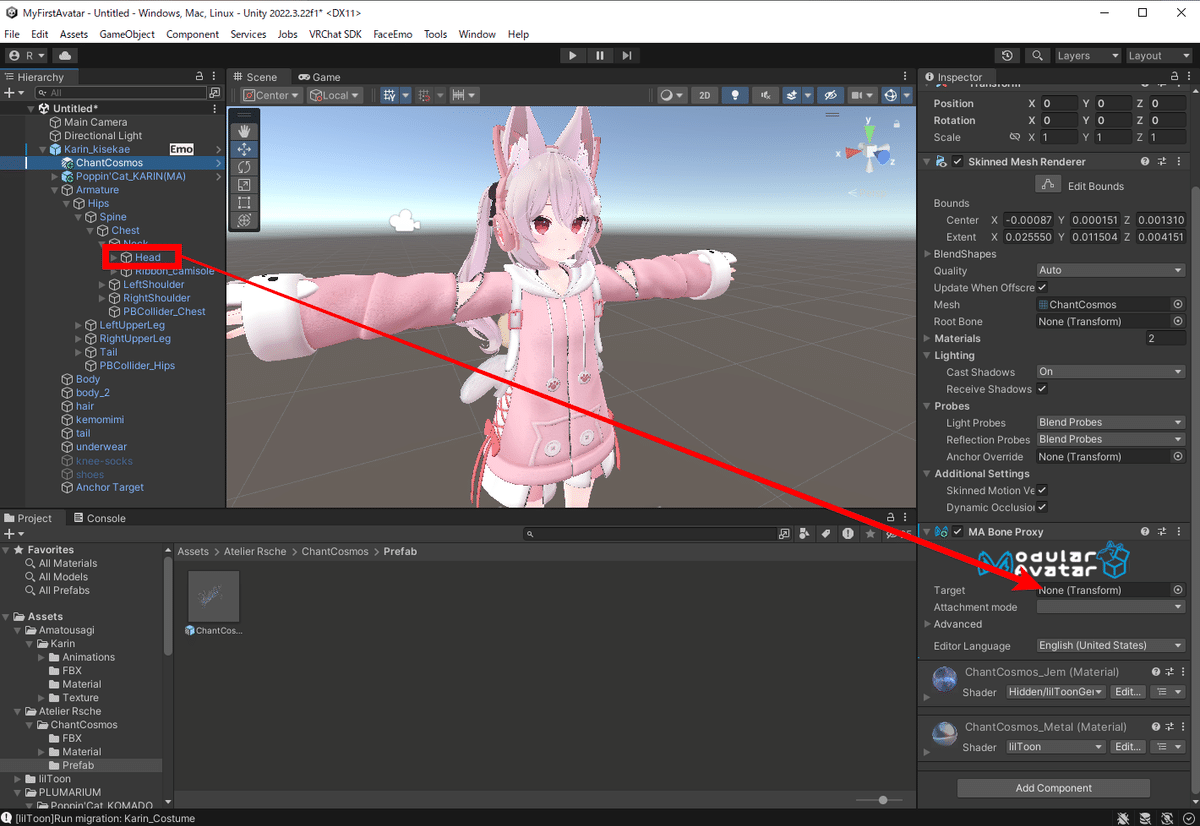Click the global search magnifier icon

pyautogui.click(x=1038, y=56)
